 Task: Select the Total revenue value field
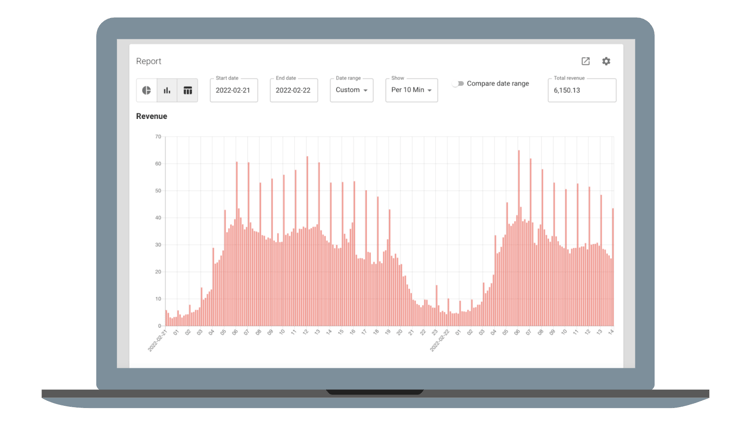point(582,90)
